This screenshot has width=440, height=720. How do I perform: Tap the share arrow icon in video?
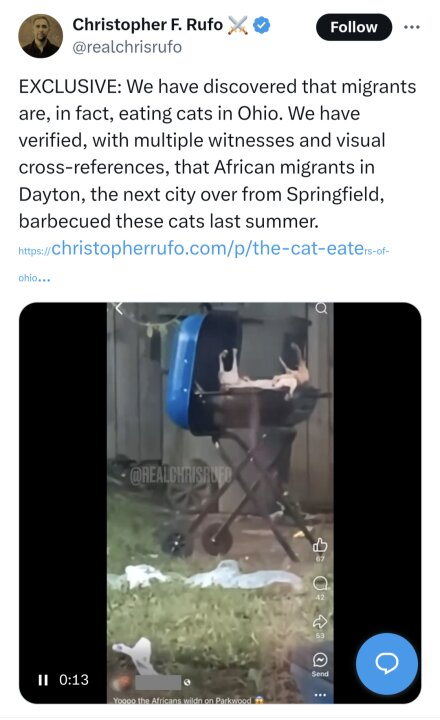[x=320, y=622]
